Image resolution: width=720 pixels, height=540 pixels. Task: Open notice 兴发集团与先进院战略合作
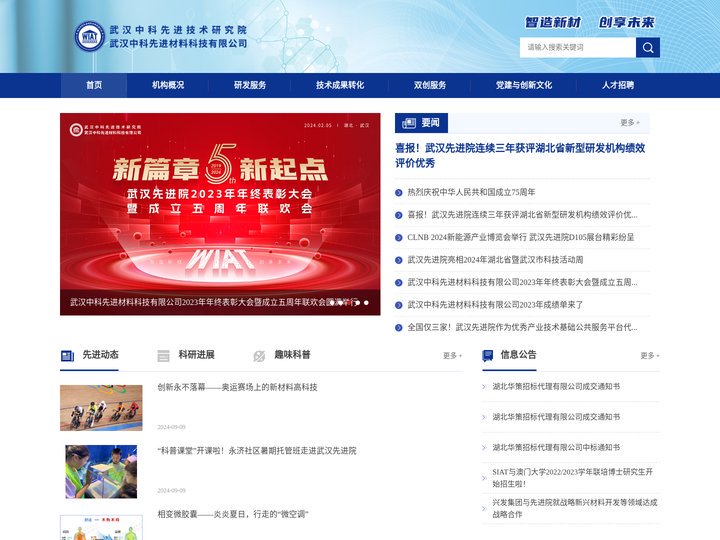[574, 508]
